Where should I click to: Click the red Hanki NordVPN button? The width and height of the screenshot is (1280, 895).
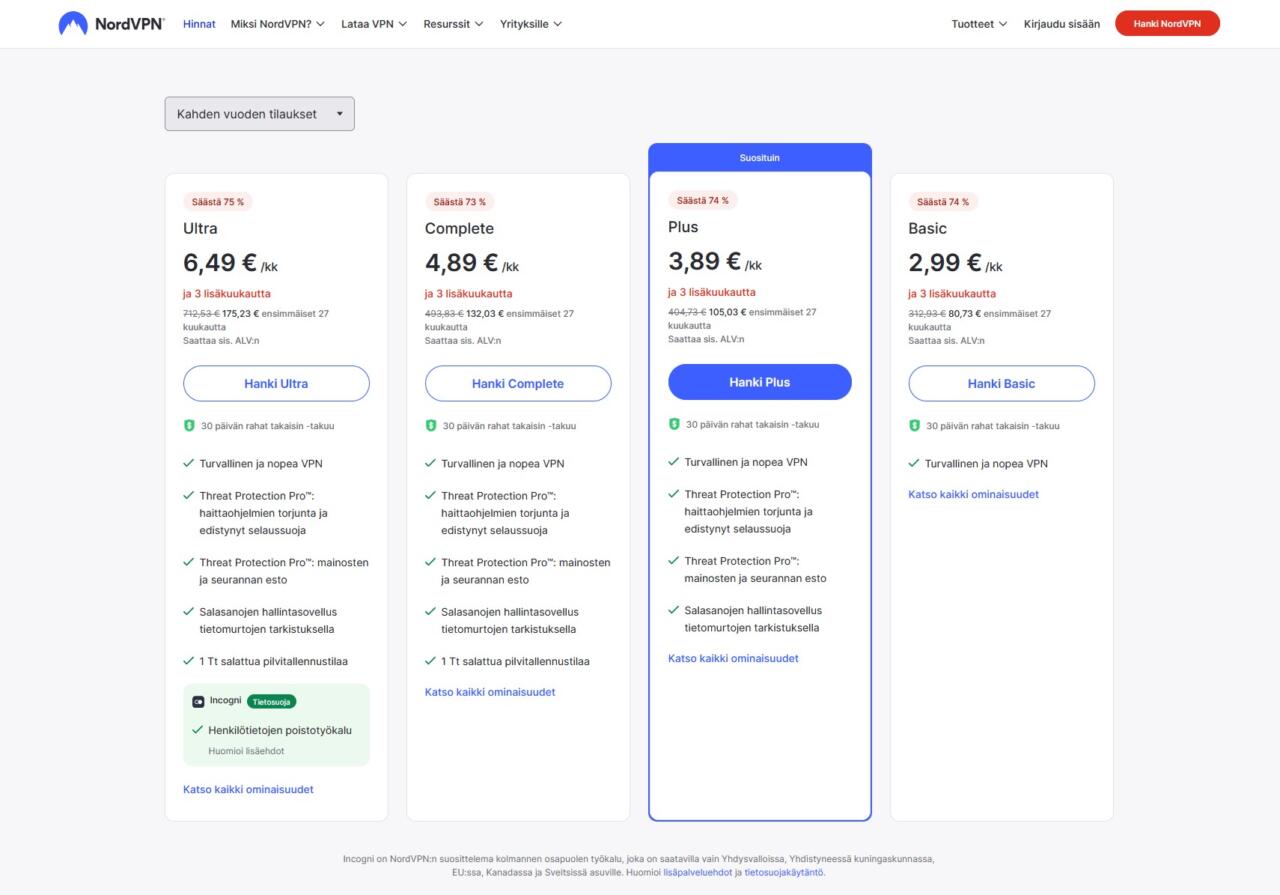point(1167,24)
